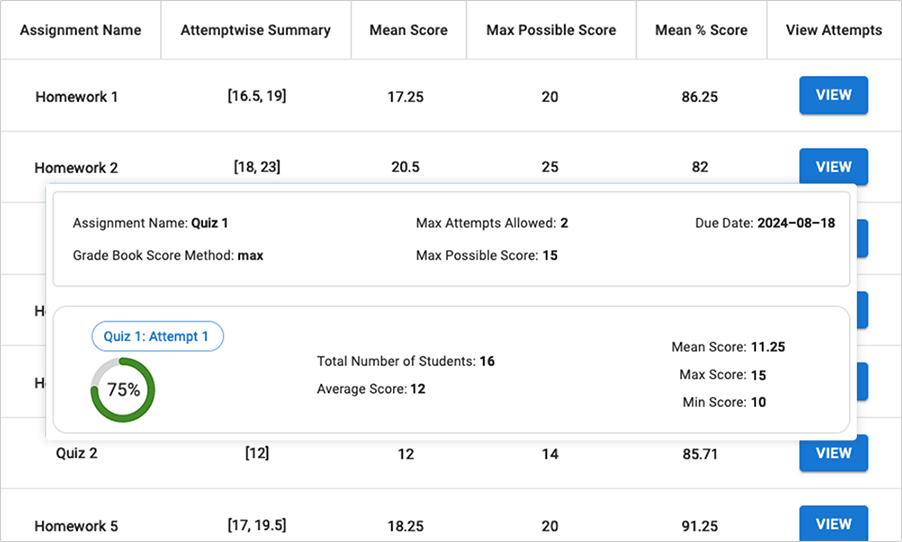The height and width of the screenshot is (542, 902).
Task: Click the Mean % Score column header
Action: (701, 30)
